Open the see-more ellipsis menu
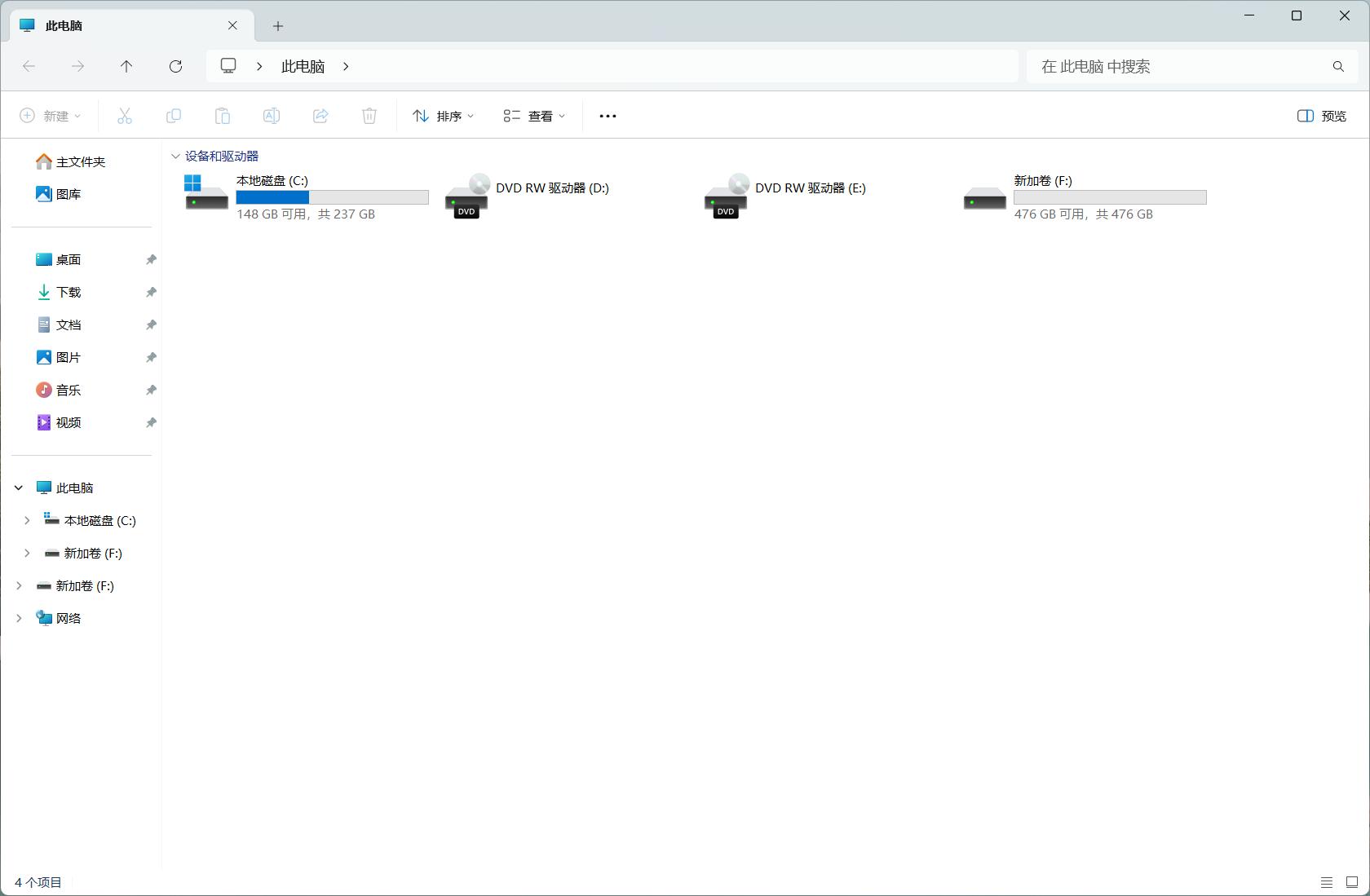1370x896 pixels. (x=608, y=116)
